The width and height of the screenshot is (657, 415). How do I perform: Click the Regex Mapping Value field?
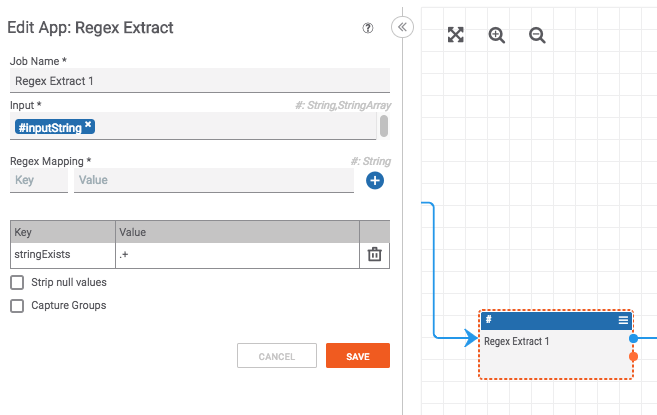(x=213, y=180)
